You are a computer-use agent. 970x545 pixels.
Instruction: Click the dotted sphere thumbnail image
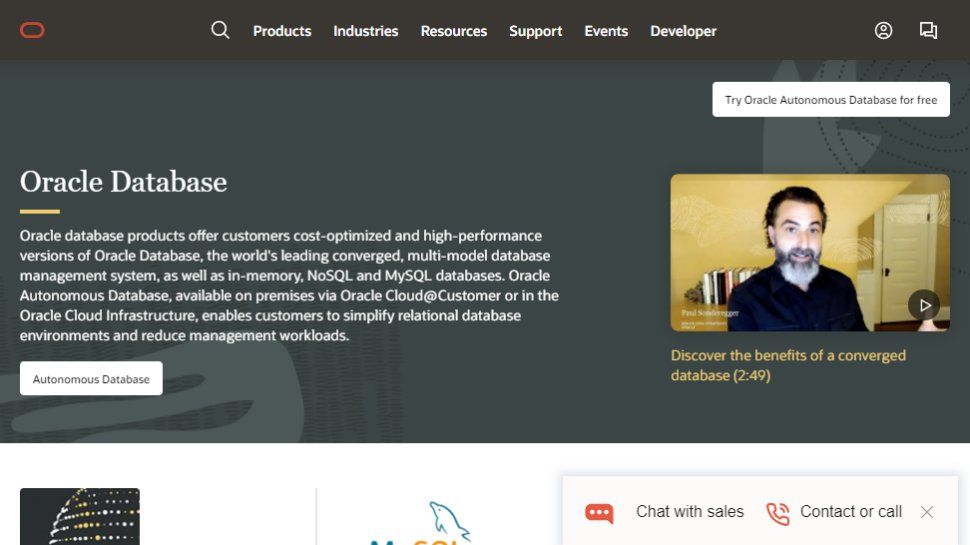tap(80, 517)
